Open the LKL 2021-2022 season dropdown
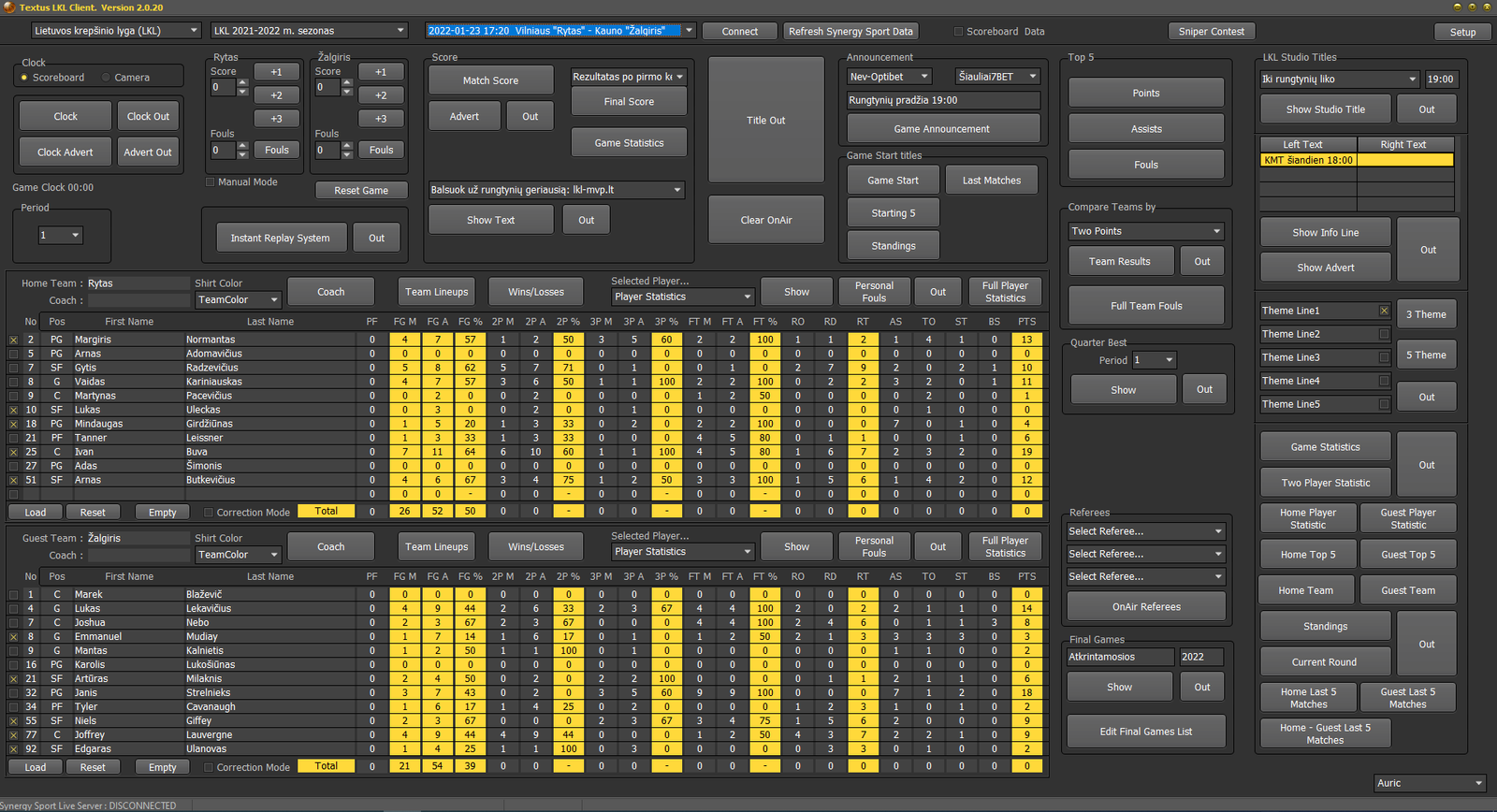This screenshot has height=812, width=1497. coord(309,31)
